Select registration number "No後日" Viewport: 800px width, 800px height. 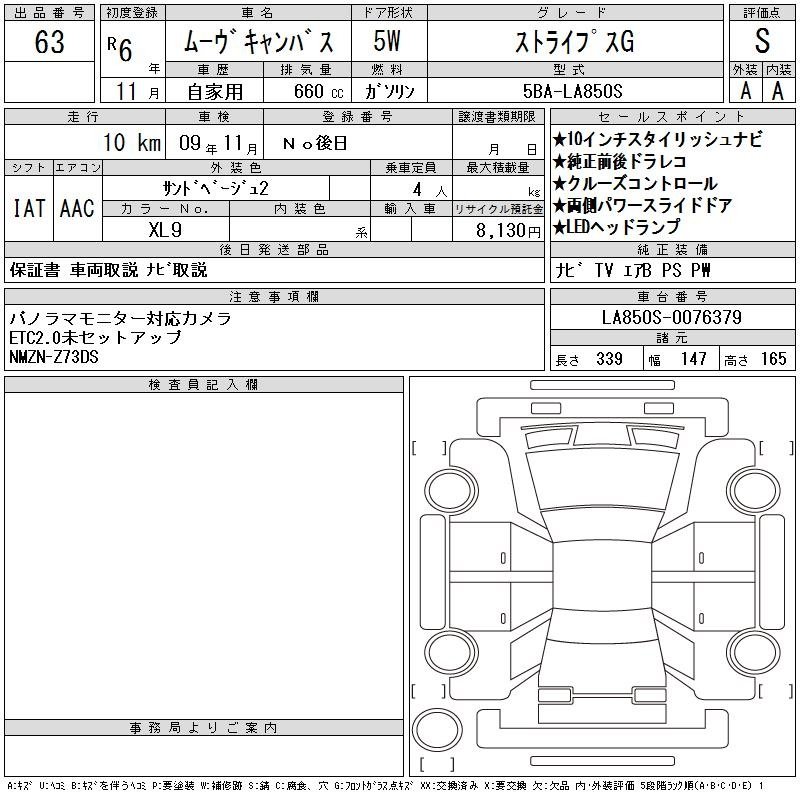coord(315,143)
